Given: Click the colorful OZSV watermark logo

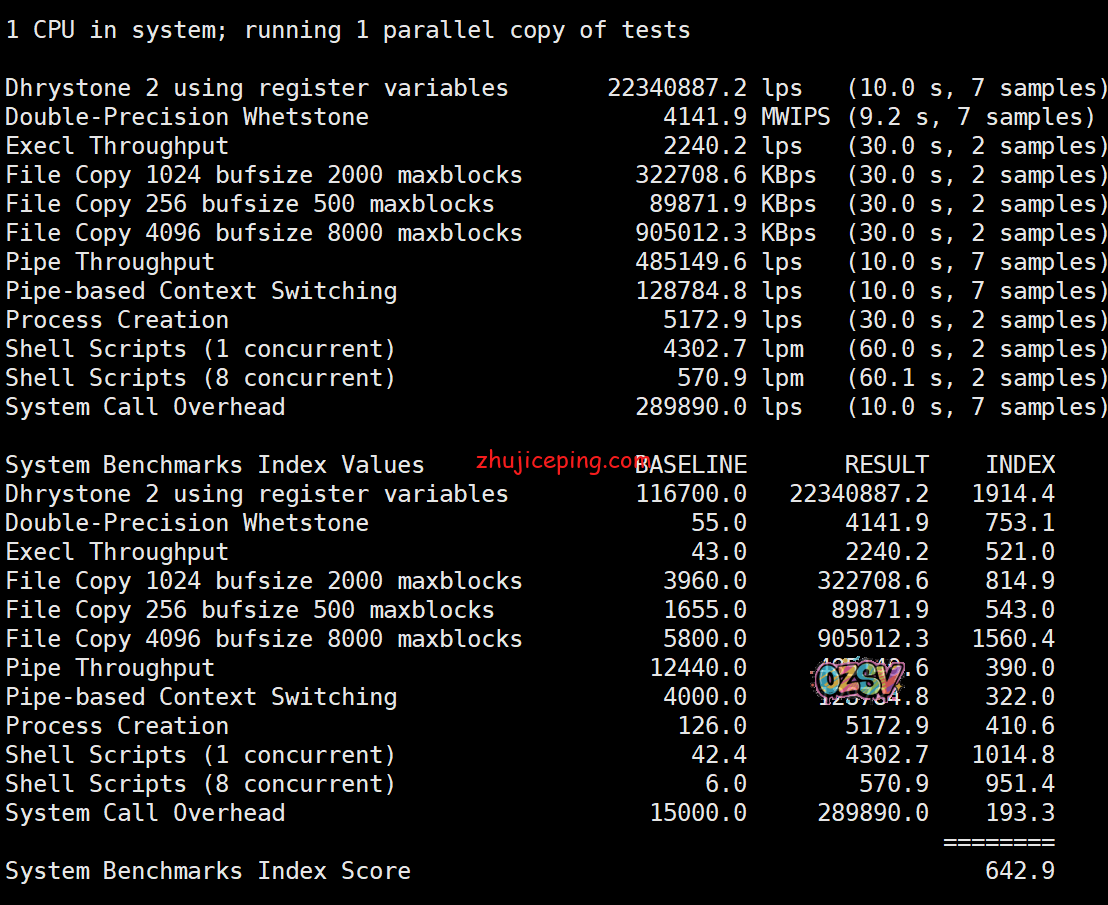Looking at the screenshot, I should click(856, 680).
